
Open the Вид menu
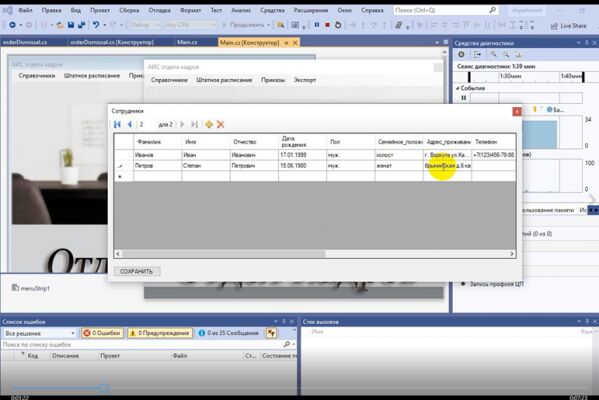76,10
